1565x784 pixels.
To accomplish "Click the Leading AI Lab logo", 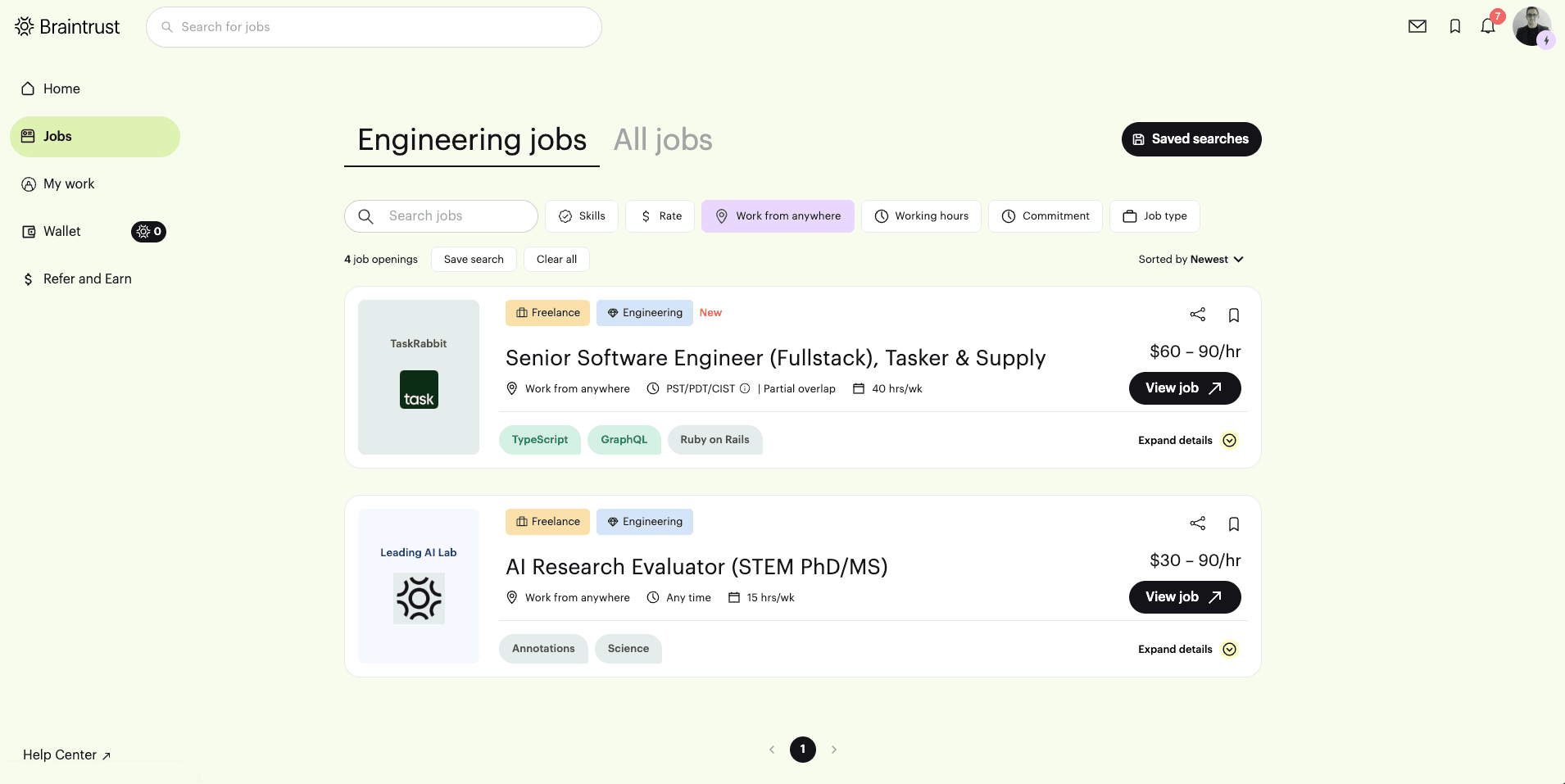I will [419, 598].
